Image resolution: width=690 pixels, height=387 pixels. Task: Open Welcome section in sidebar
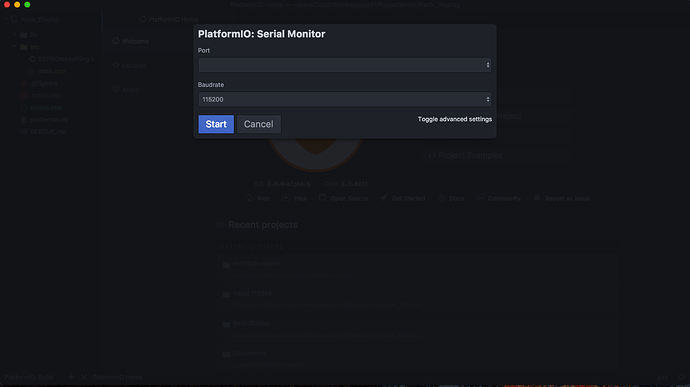click(x=131, y=41)
